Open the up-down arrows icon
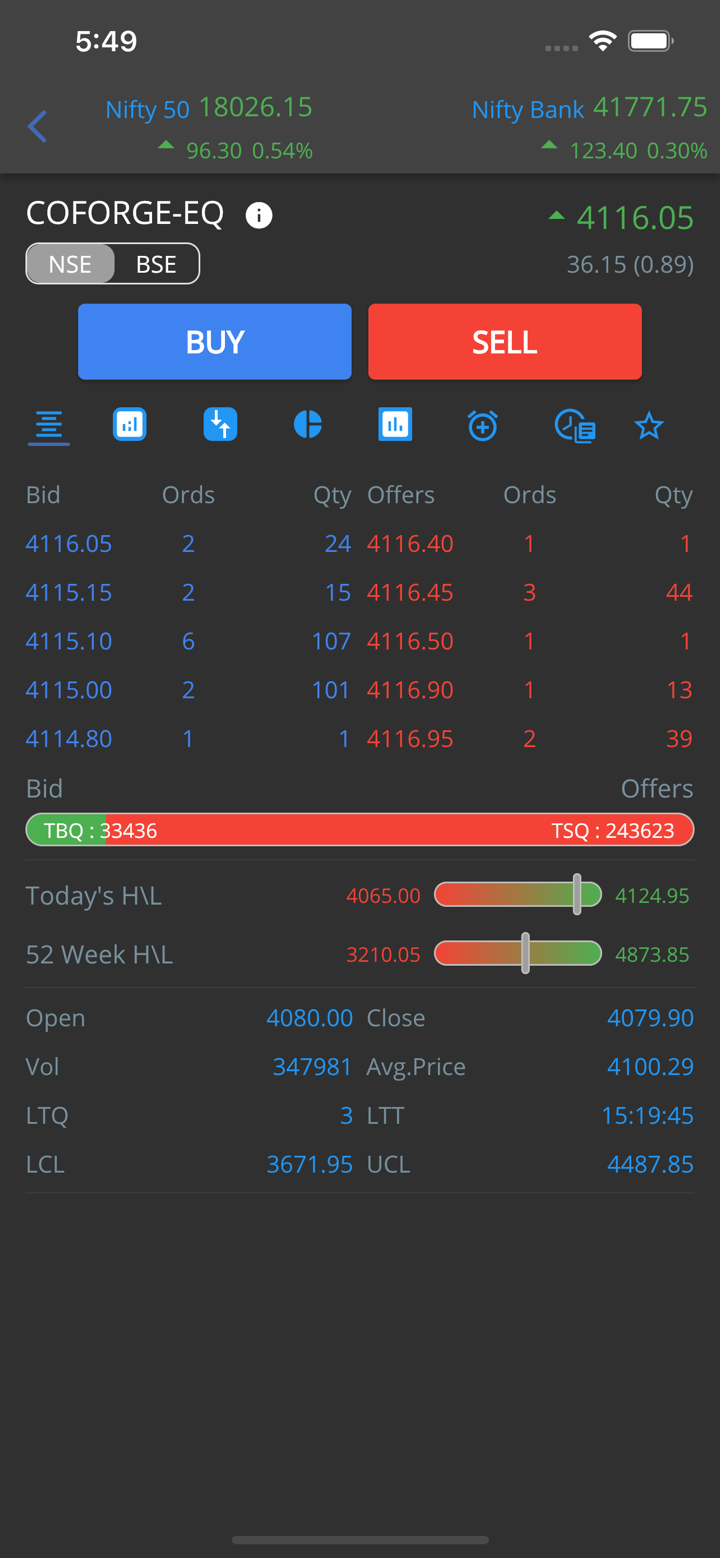Image resolution: width=720 pixels, height=1558 pixels. [220, 425]
